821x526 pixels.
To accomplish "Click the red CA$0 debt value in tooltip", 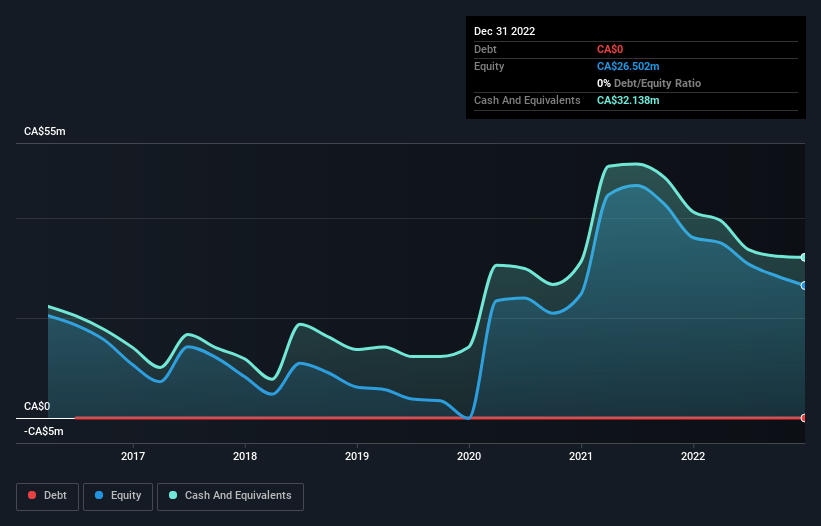I will pos(610,49).
